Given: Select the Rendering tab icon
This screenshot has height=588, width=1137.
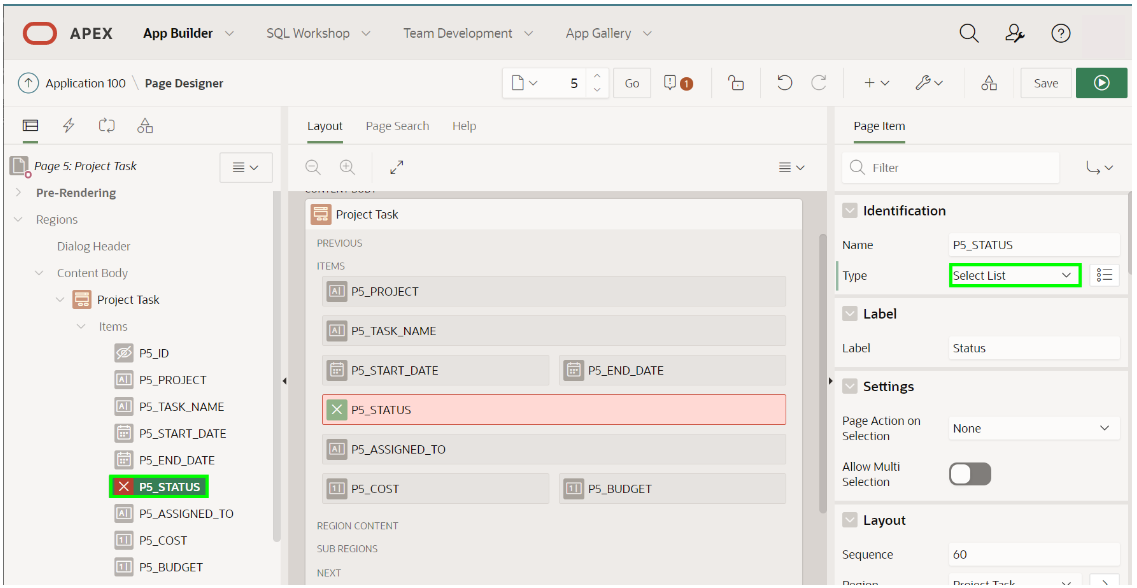Looking at the screenshot, I should coord(30,126).
